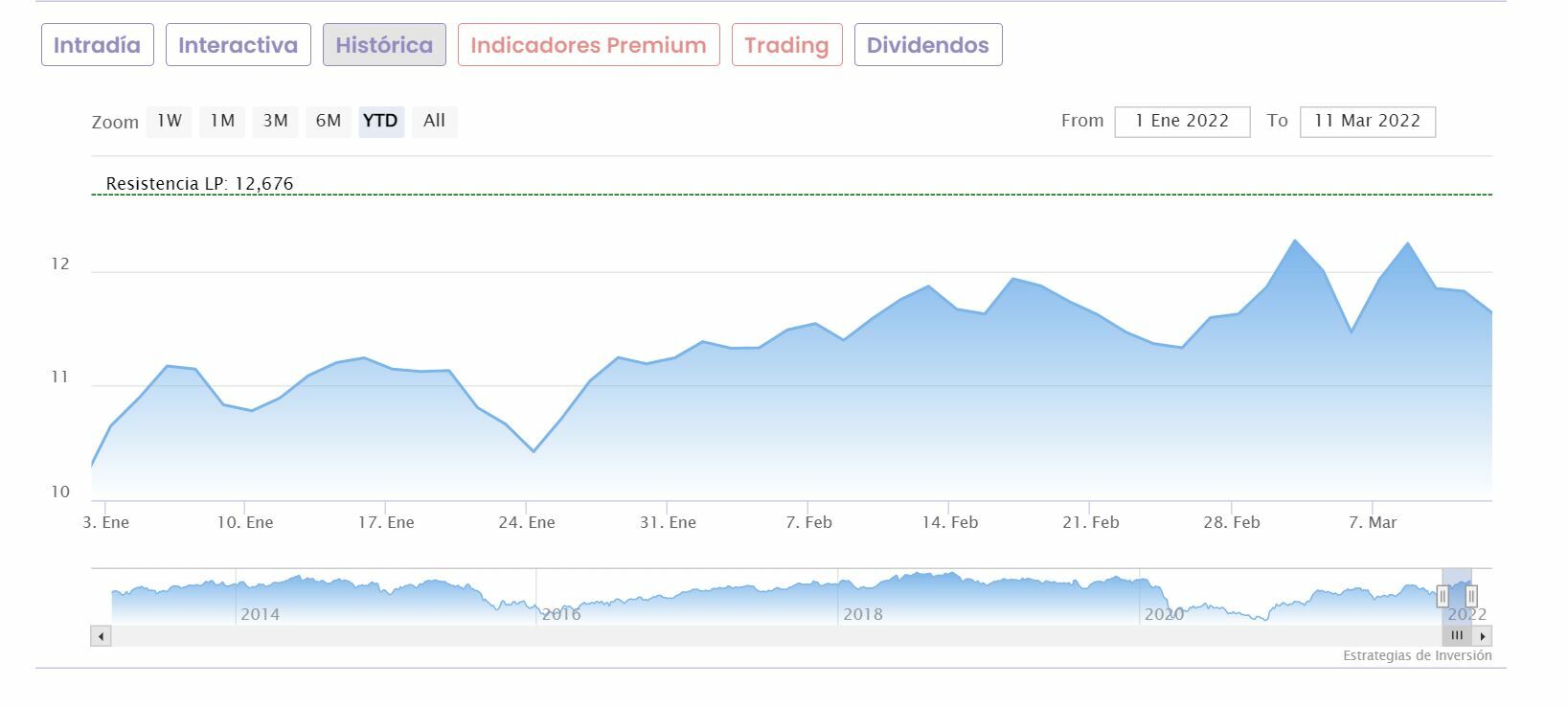The image size is (1568, 709).
Task: Open Indicadores Premium tab
Action: tap(588, 45)
